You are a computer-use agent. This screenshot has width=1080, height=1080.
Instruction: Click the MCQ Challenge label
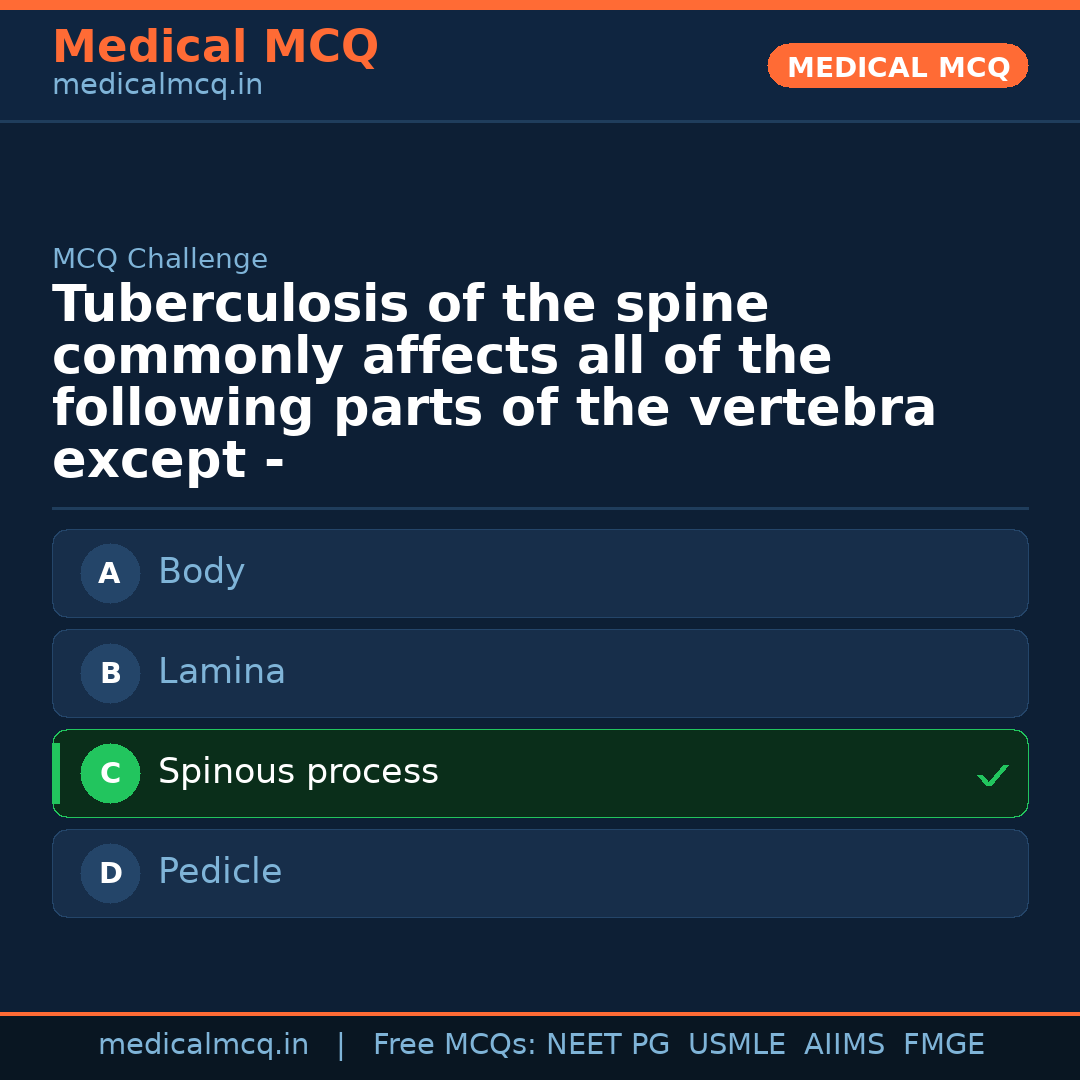[160, 260]
